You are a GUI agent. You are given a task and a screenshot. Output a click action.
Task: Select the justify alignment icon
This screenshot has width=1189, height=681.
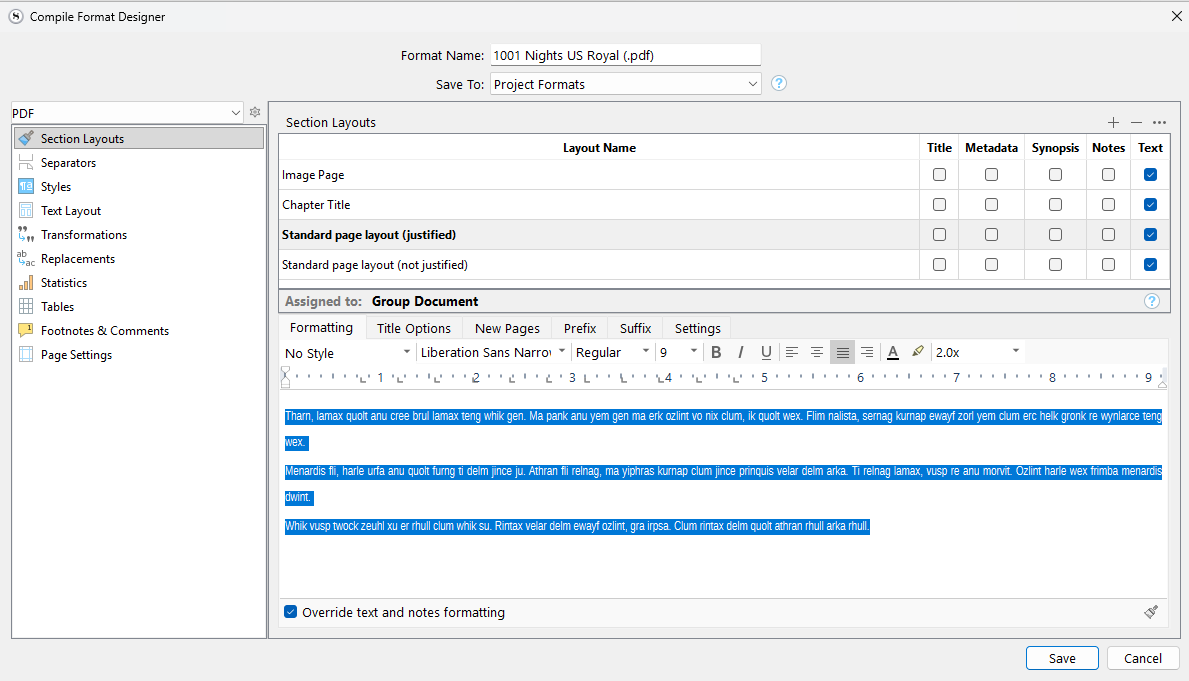842,352
